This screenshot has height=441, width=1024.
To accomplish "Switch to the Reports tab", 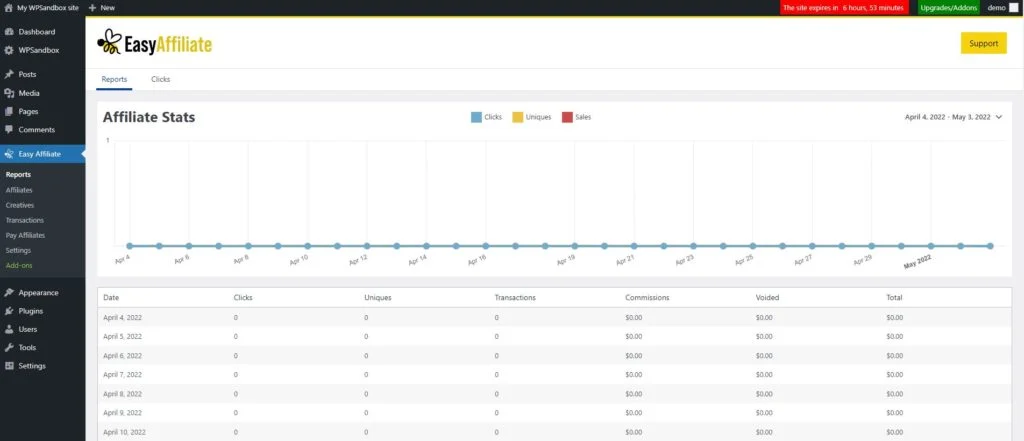I will point(114,79).
